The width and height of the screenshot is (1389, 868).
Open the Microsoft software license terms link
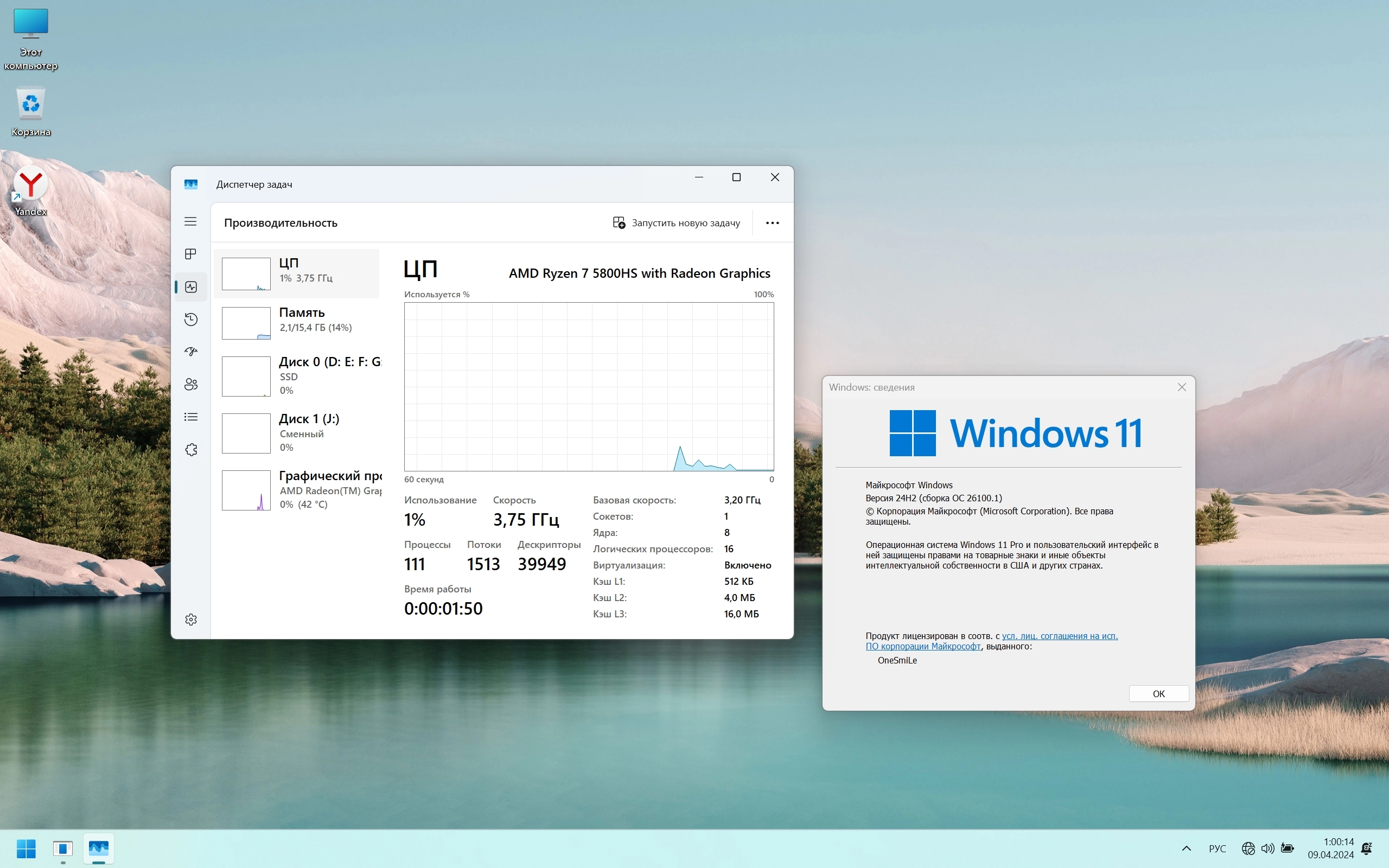(1059, 636)
